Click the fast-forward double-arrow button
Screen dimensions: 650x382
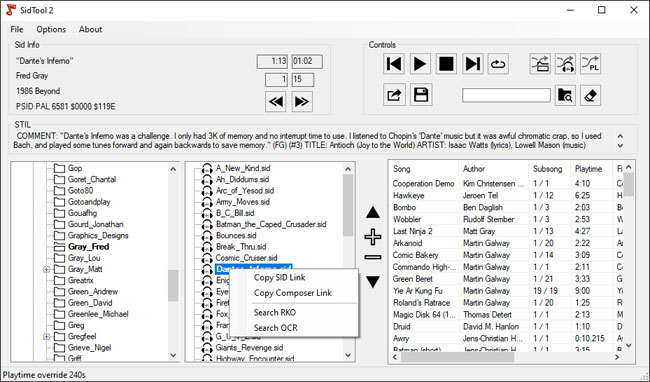302,102
